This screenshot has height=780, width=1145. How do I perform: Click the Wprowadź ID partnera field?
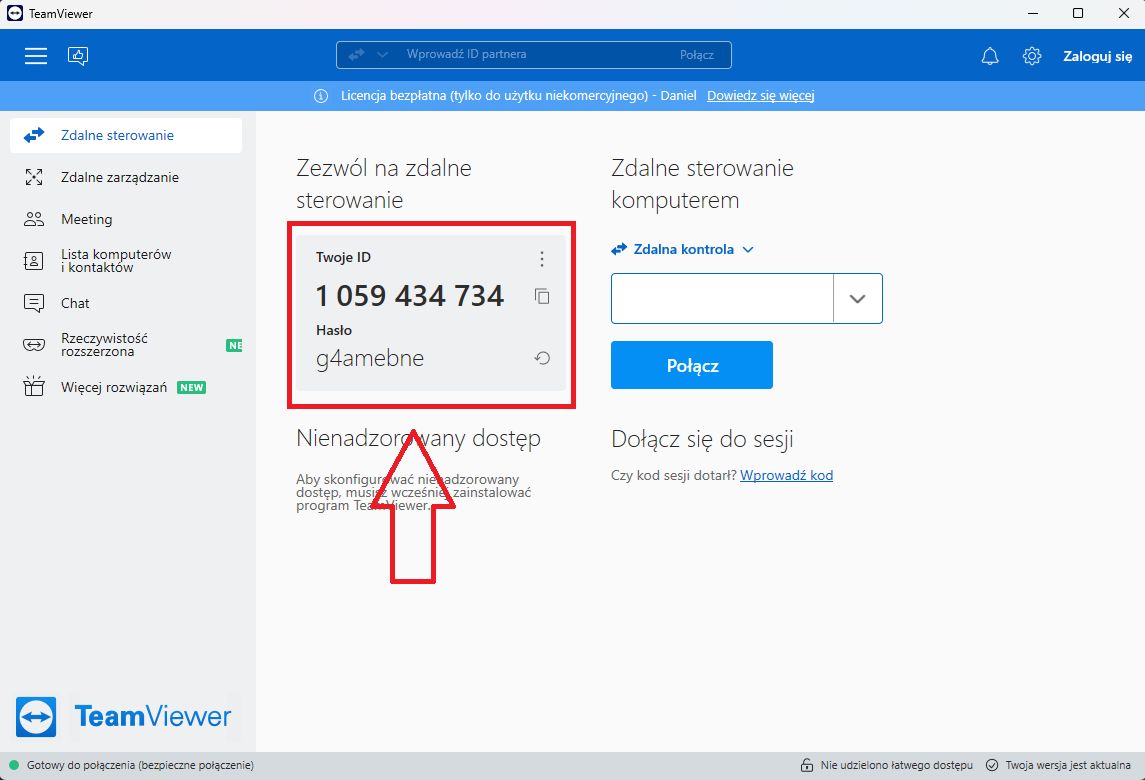(533, 55)
